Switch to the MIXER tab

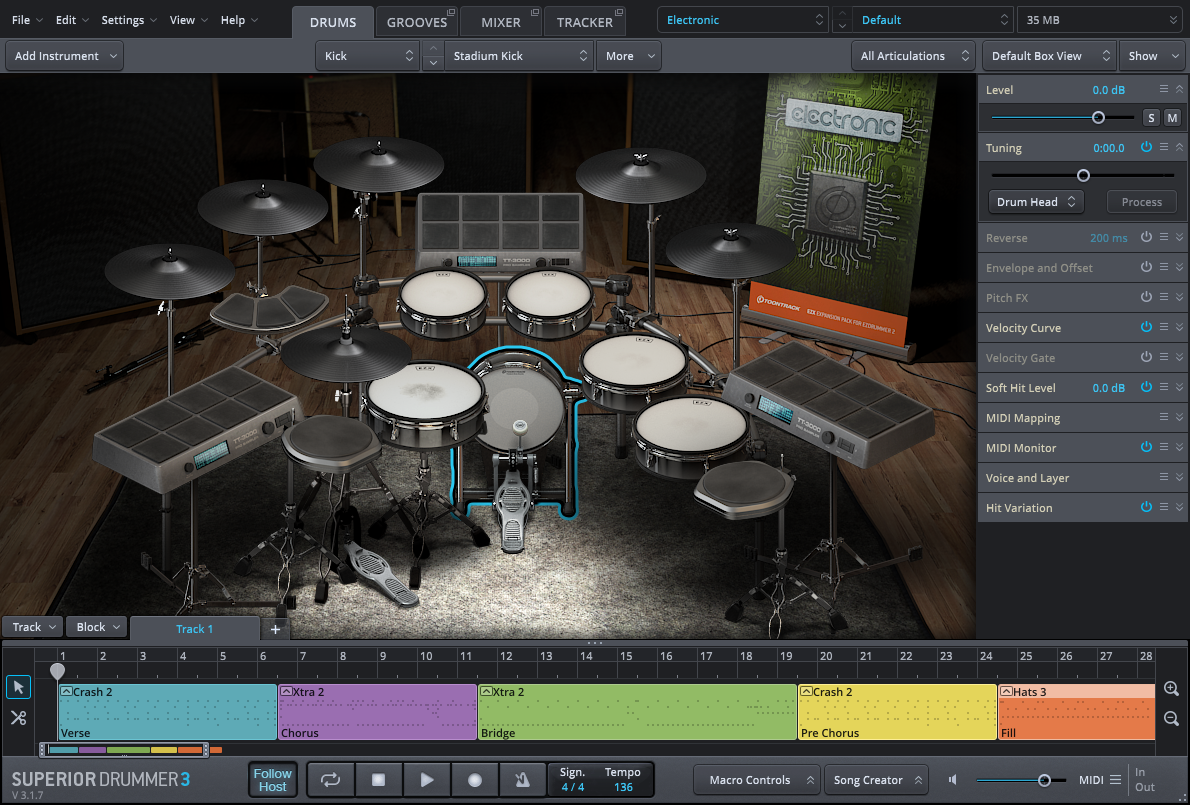(500, 22)
